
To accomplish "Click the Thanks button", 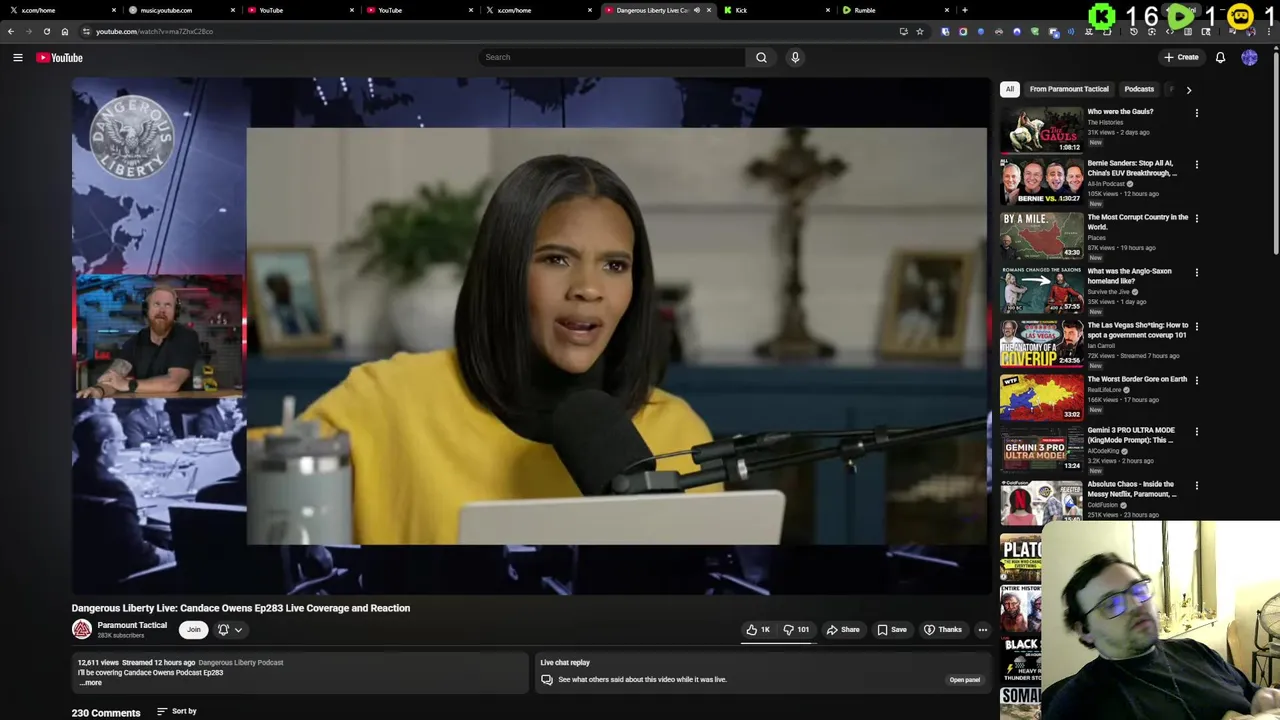I will point(942,629).
